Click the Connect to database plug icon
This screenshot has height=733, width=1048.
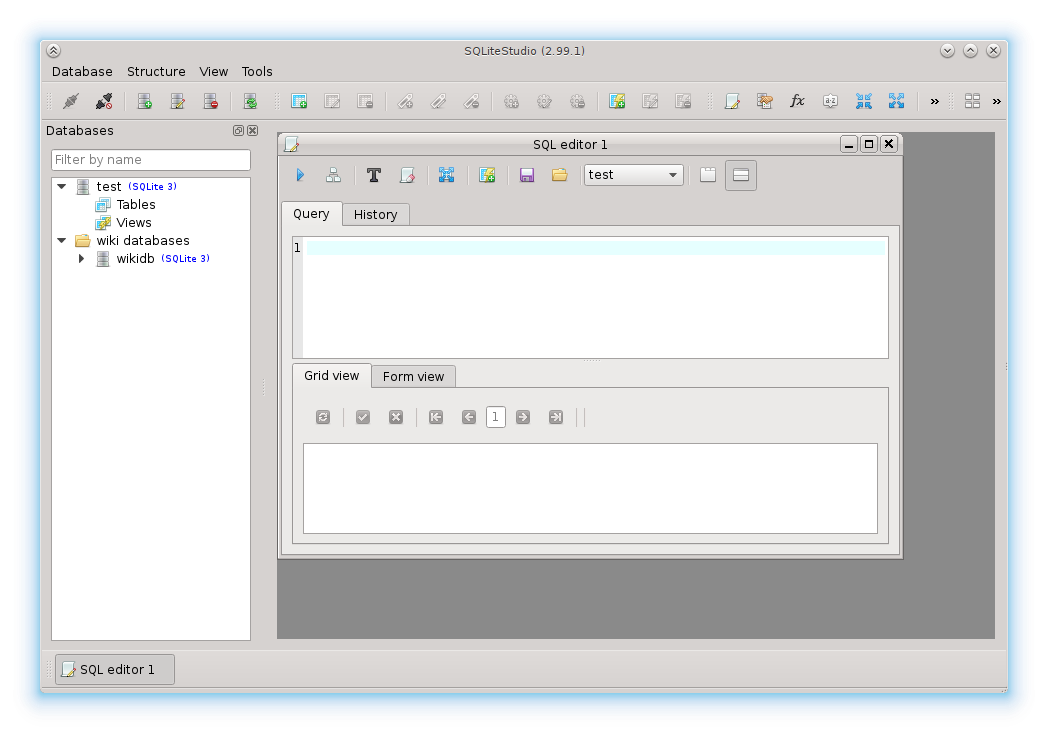click(71, 102)
